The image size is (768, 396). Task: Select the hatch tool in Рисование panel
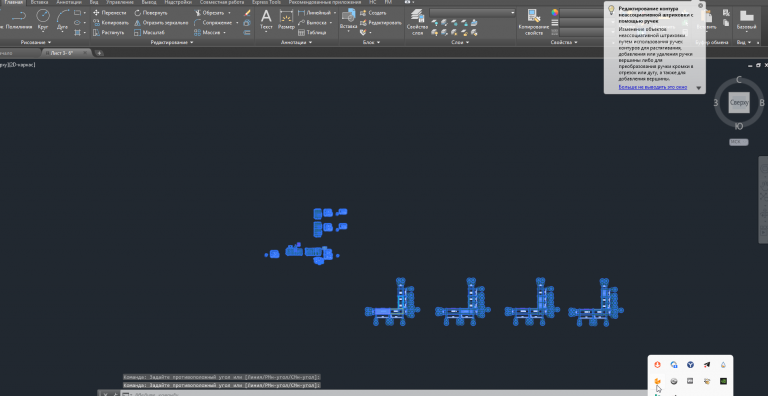pyautogui.click(x=77, y=32)
